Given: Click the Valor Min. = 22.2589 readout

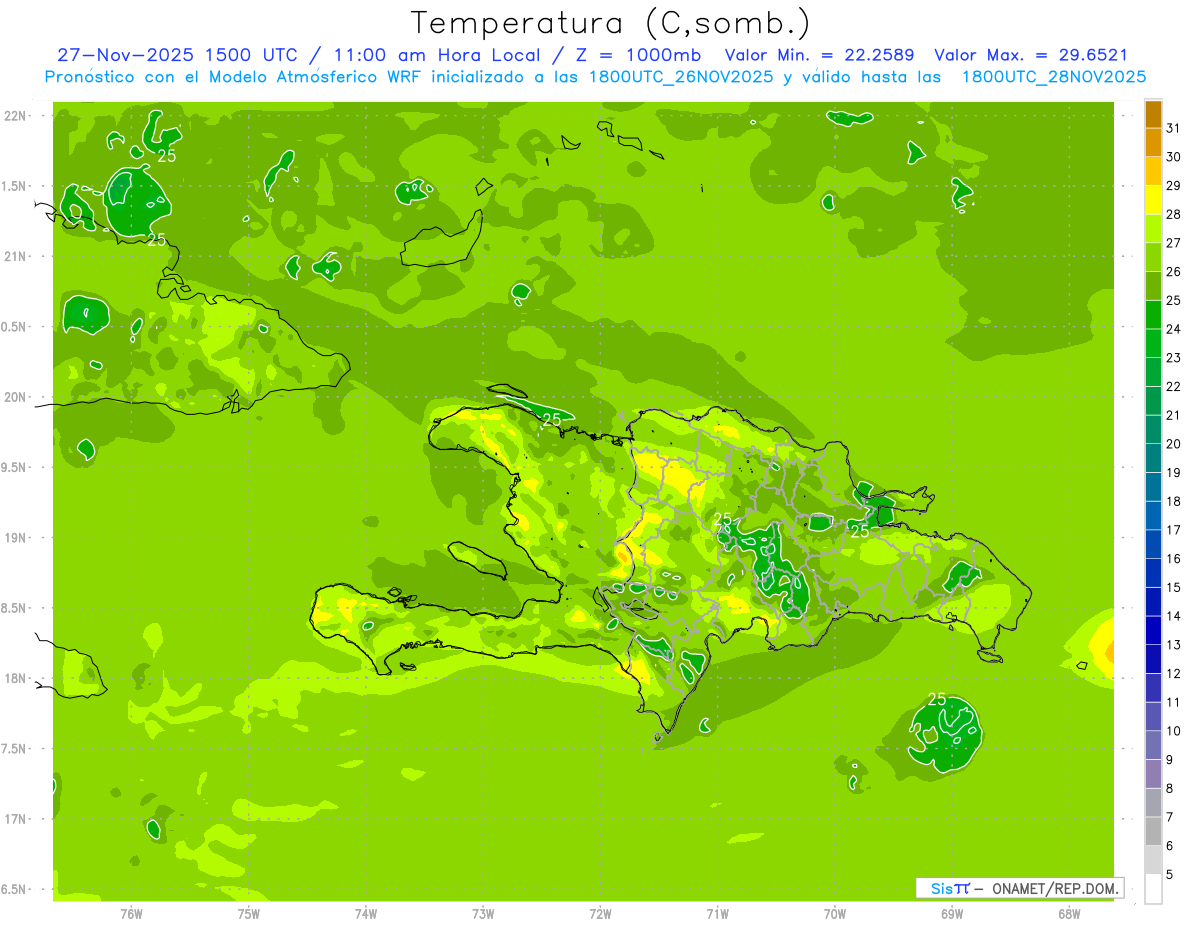Looking at the screenshot, I should click(x=821, y=56).
